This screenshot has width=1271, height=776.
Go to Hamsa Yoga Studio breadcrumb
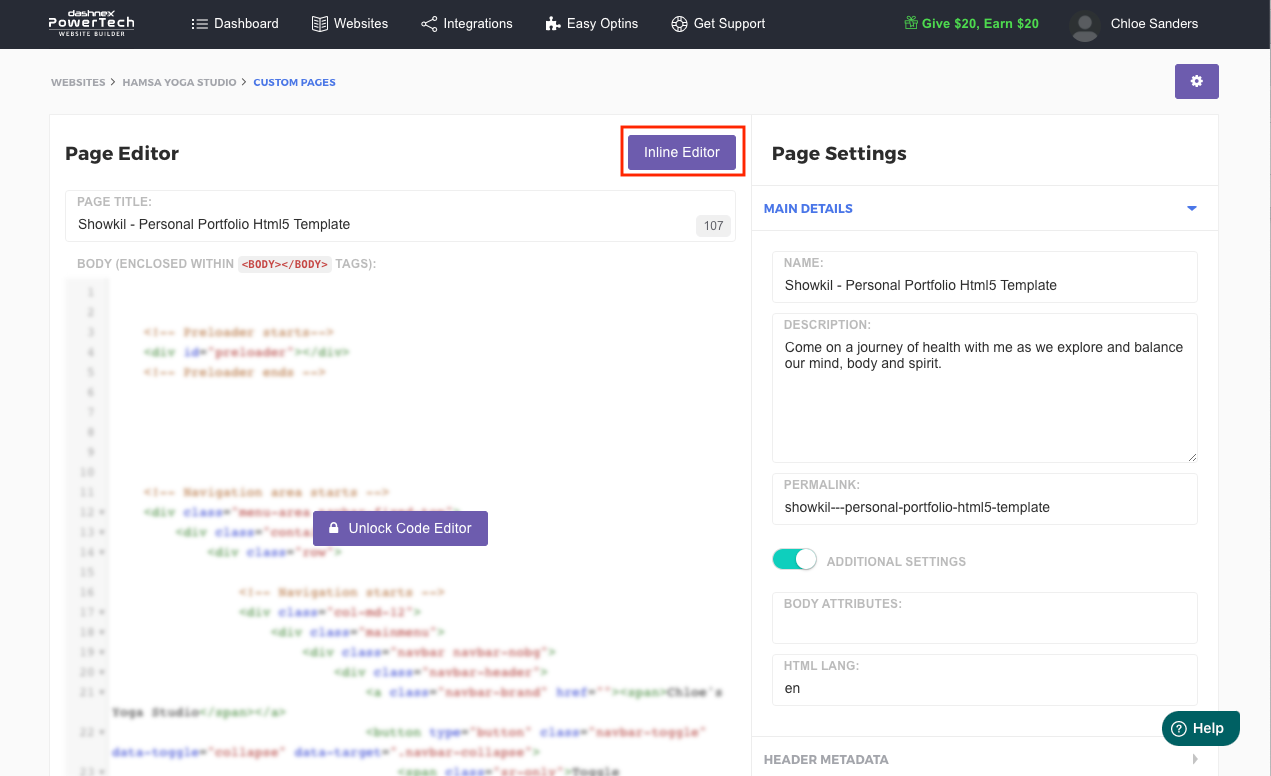pos(180,82)
